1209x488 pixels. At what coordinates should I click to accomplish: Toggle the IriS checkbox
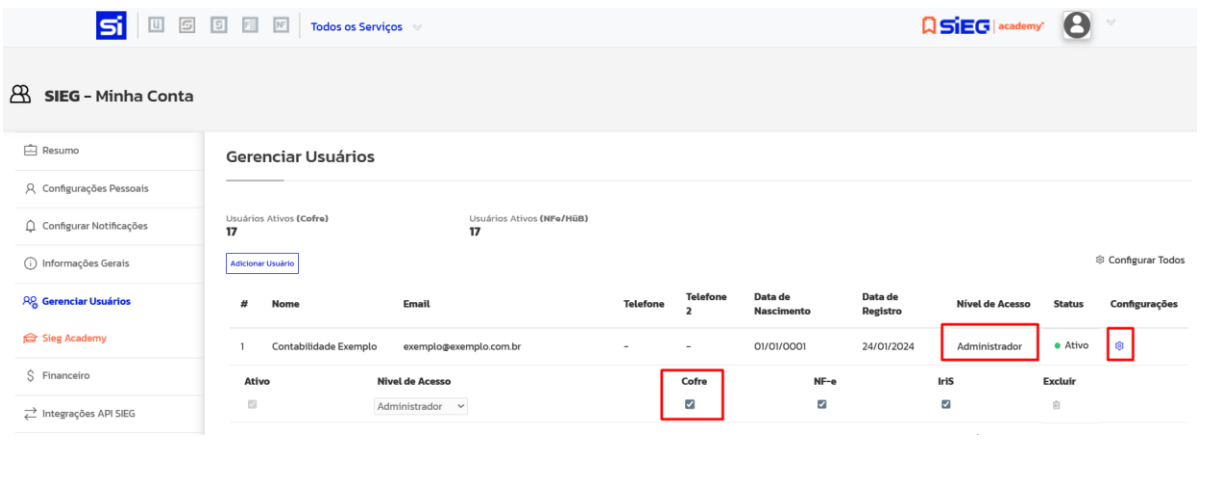click(946, 405)
